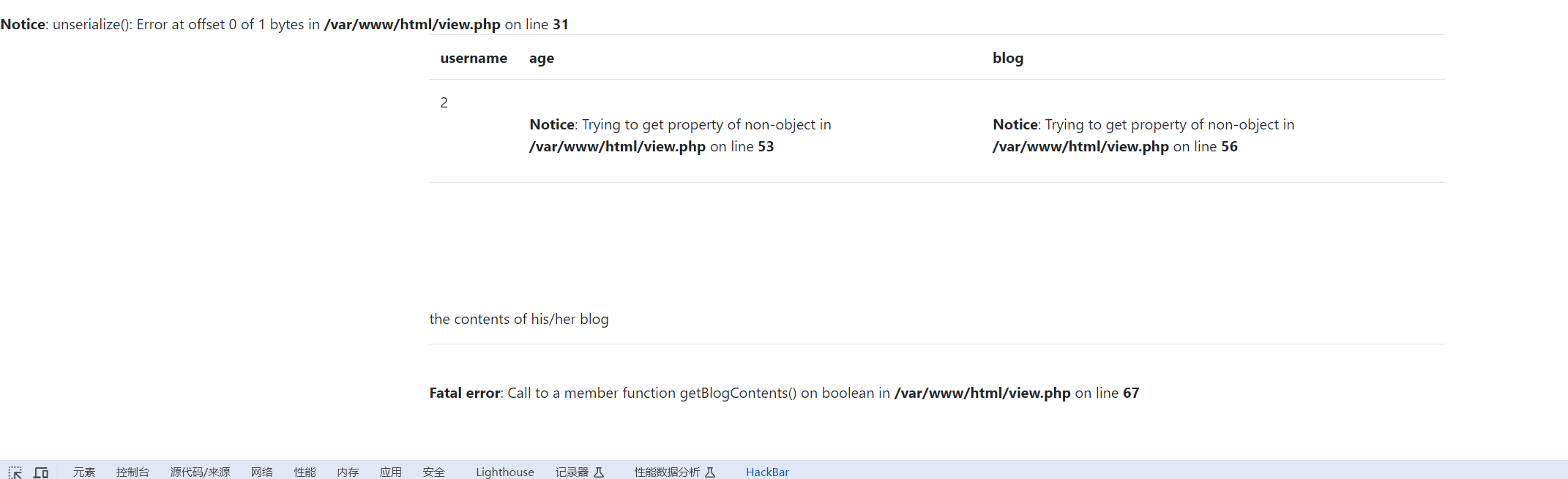Open the 元素 (Elements) tab

[84, 472]
